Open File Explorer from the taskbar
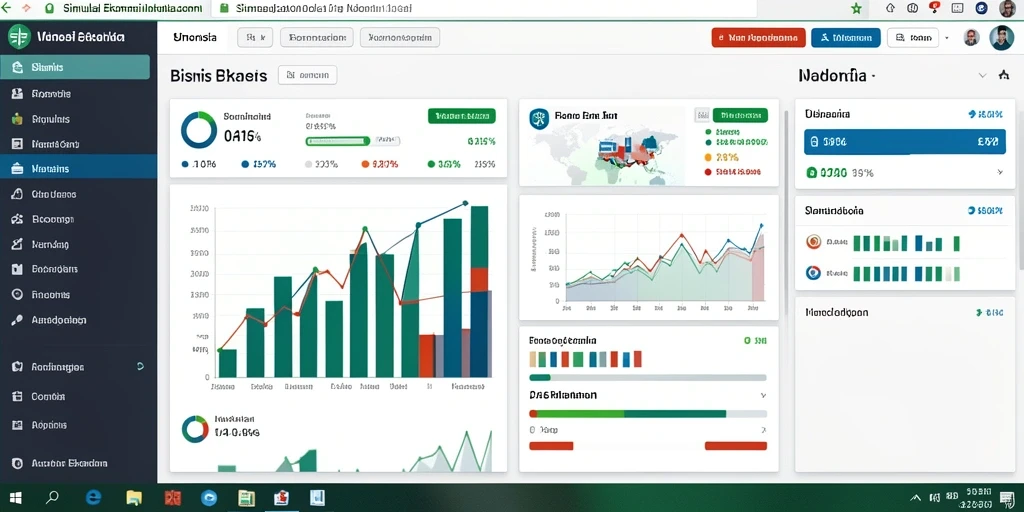Screen dimensions: 1024x512 [x=134, y=498]
